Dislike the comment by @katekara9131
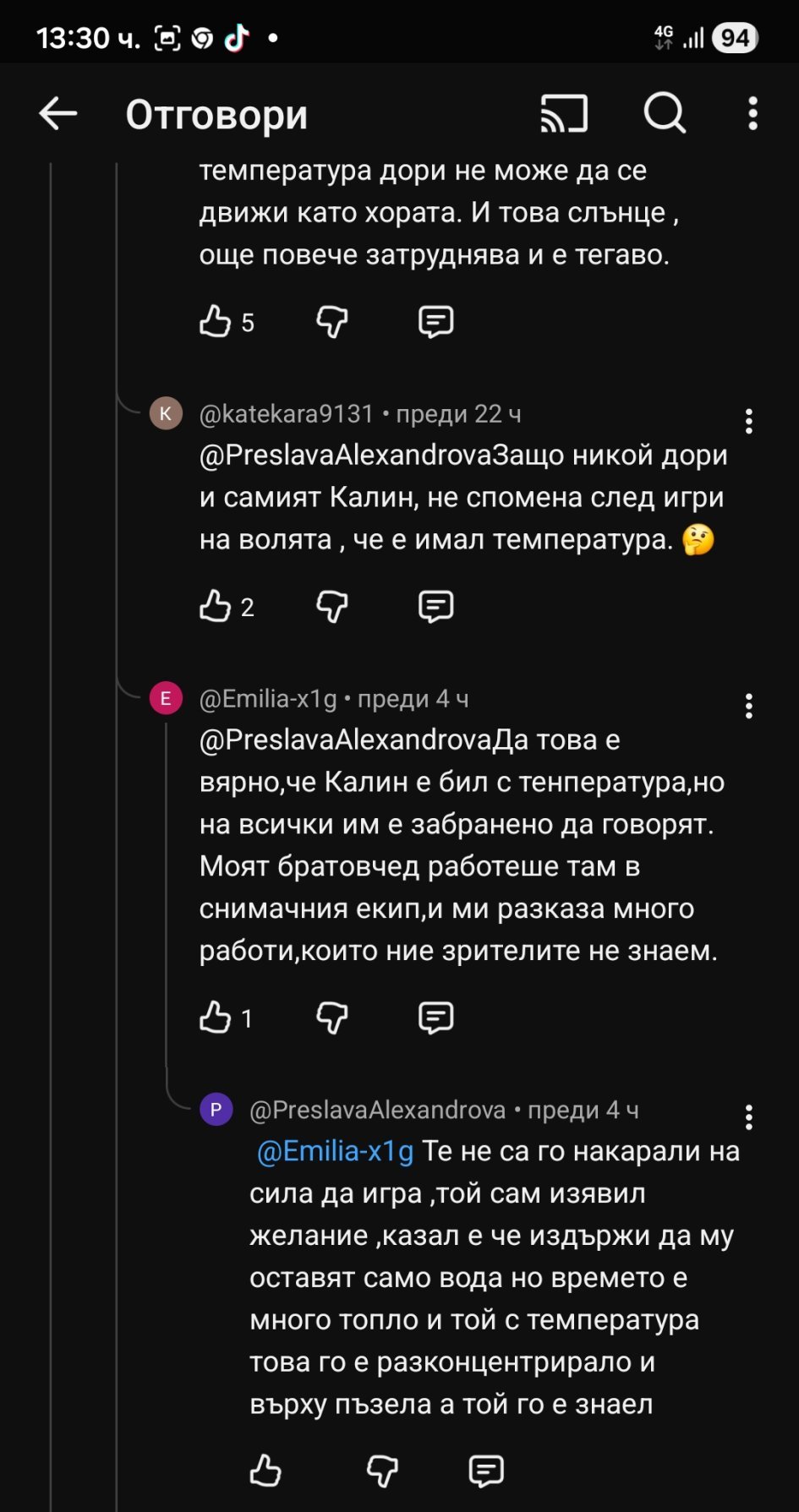 tap(332, 606)
